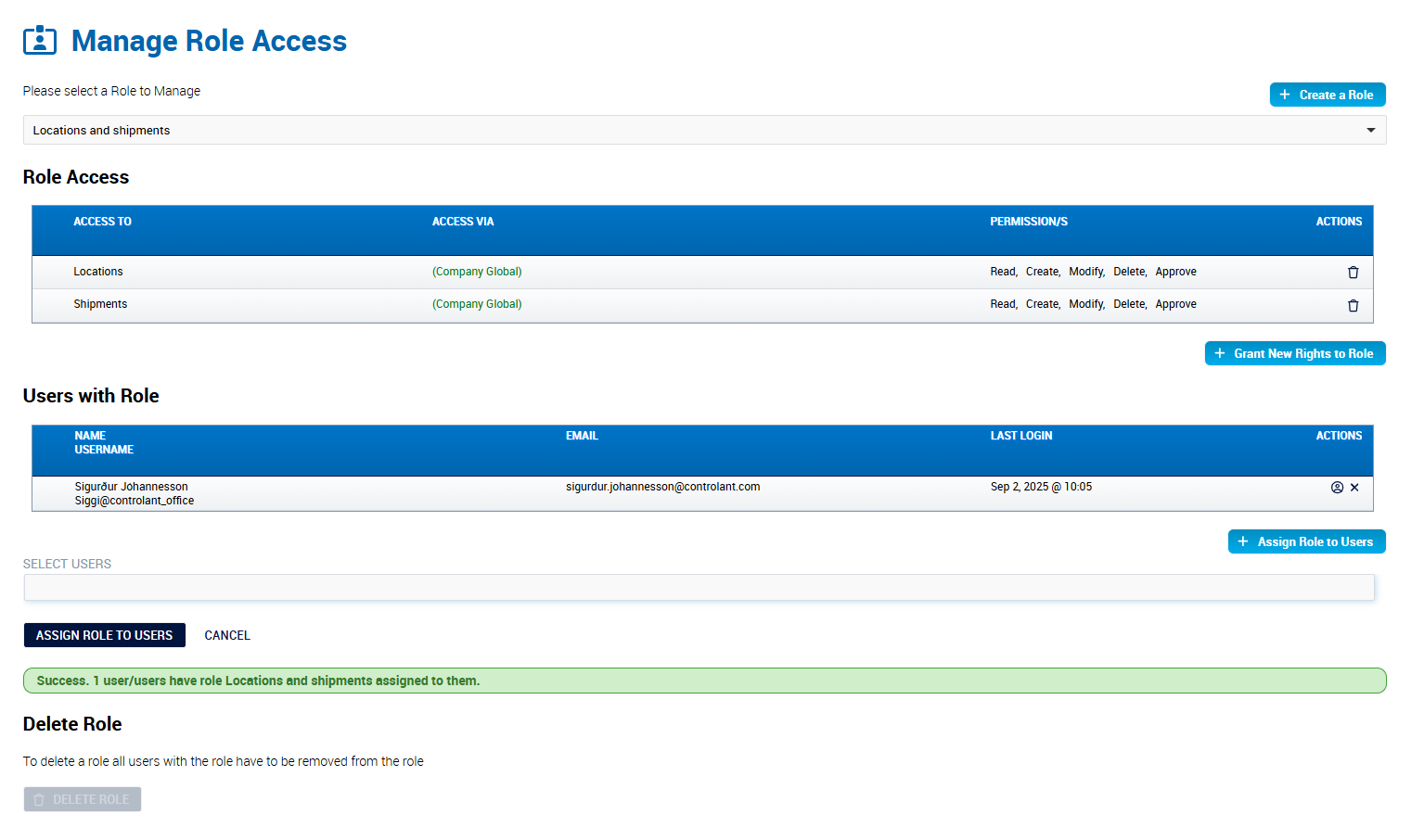Open the (Company Global) link for Locations
This screenshot has height=840, width=1424.
(x=477, y=271)
